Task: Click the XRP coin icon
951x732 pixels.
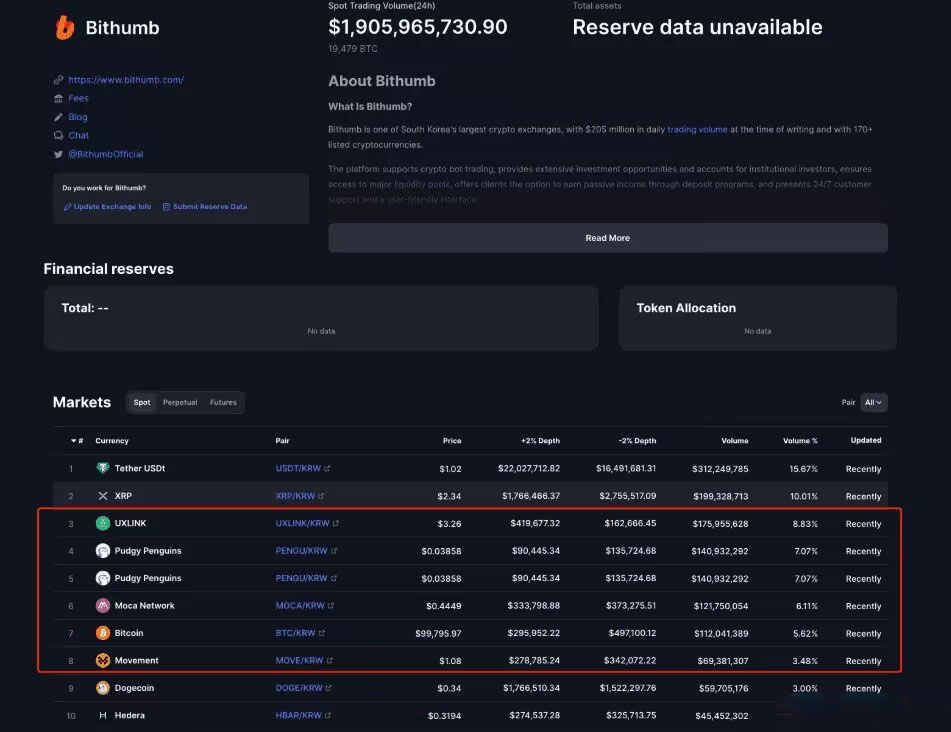Action: [x=102, y=496]
